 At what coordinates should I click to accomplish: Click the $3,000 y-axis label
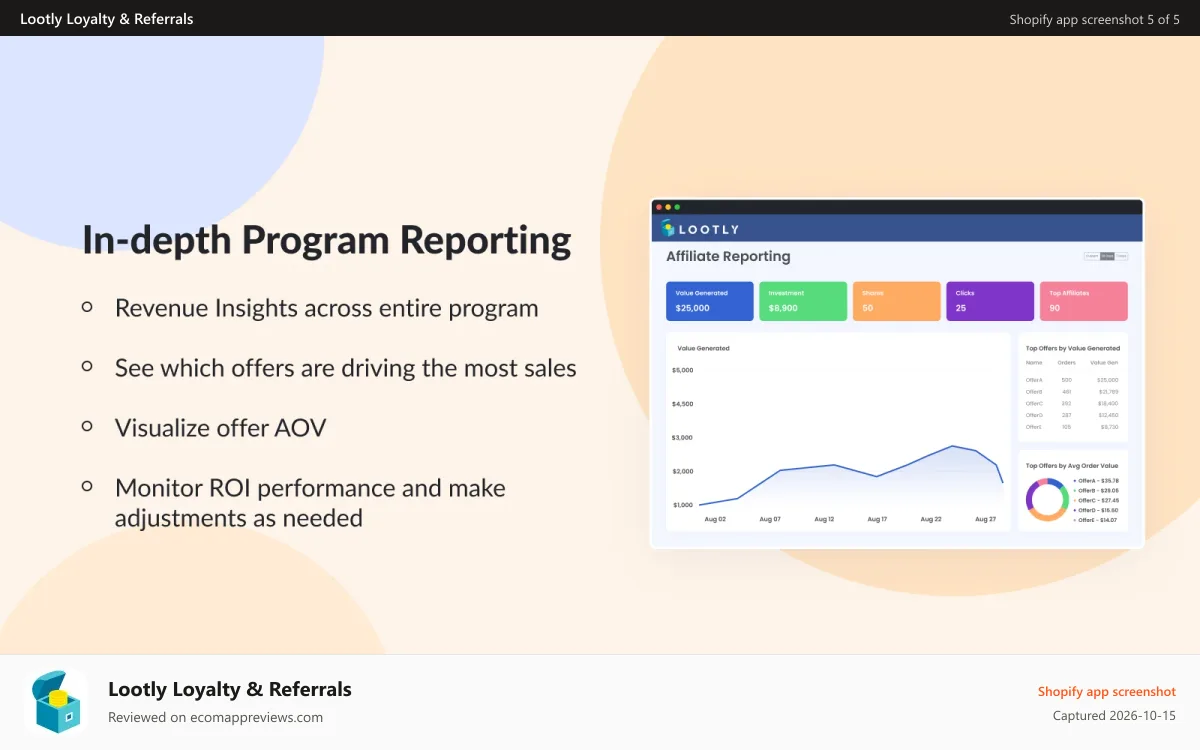pyautogui.click(x=683, y=437)
